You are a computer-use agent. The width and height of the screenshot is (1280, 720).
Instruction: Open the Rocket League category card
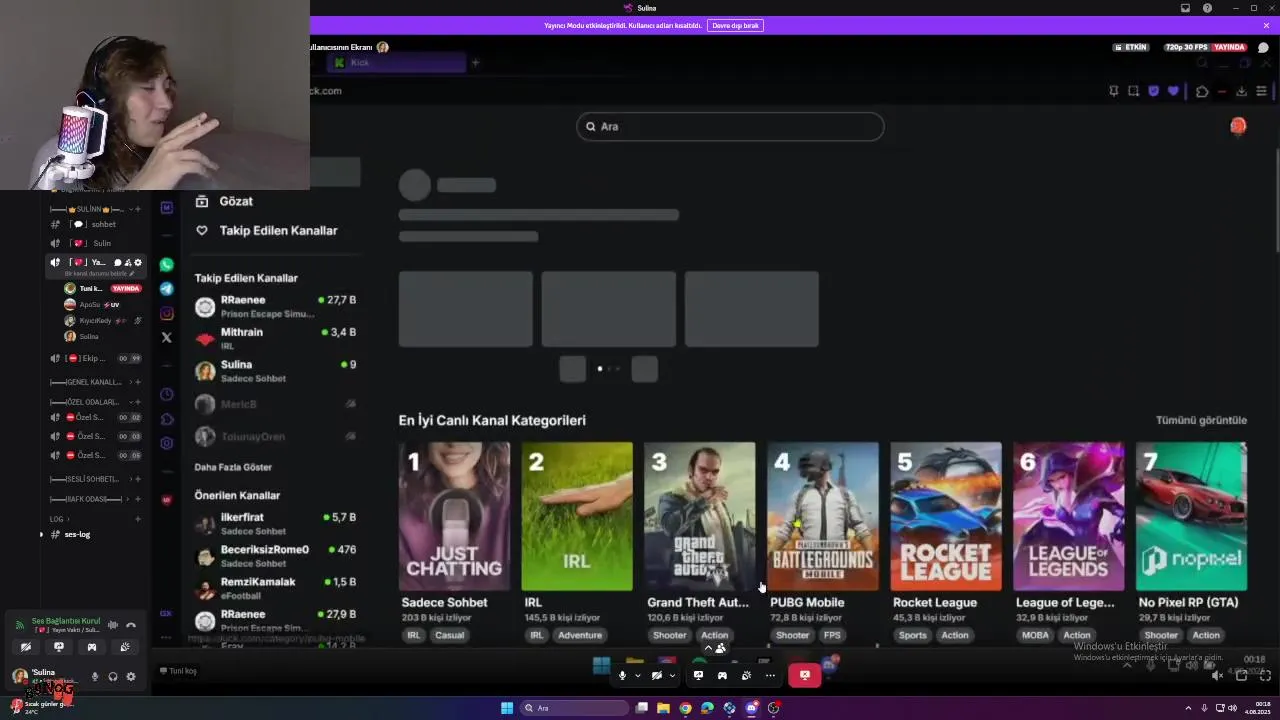pos(946,516)
